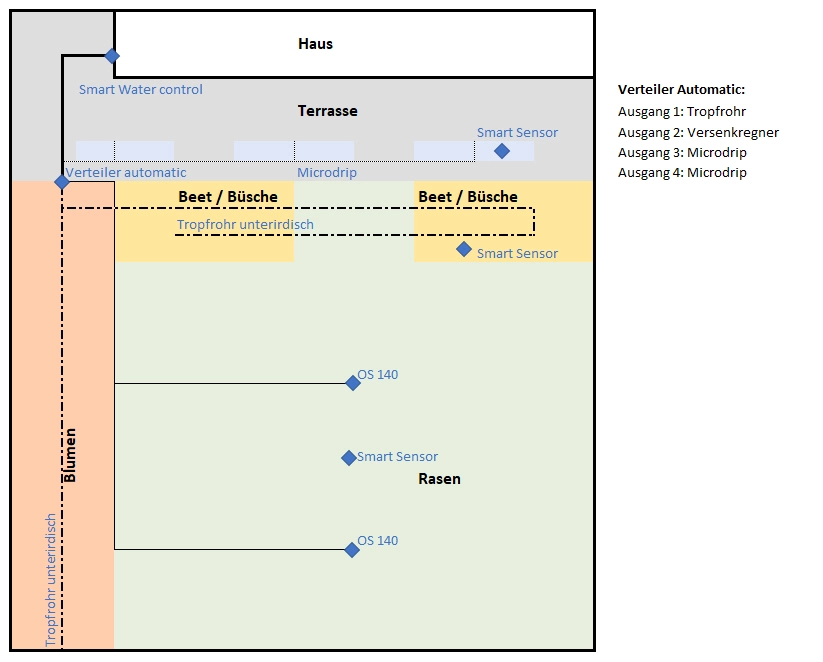Click the Smart Water control diamond marker
Screen dimensions: 823x662
coord(113,56)
